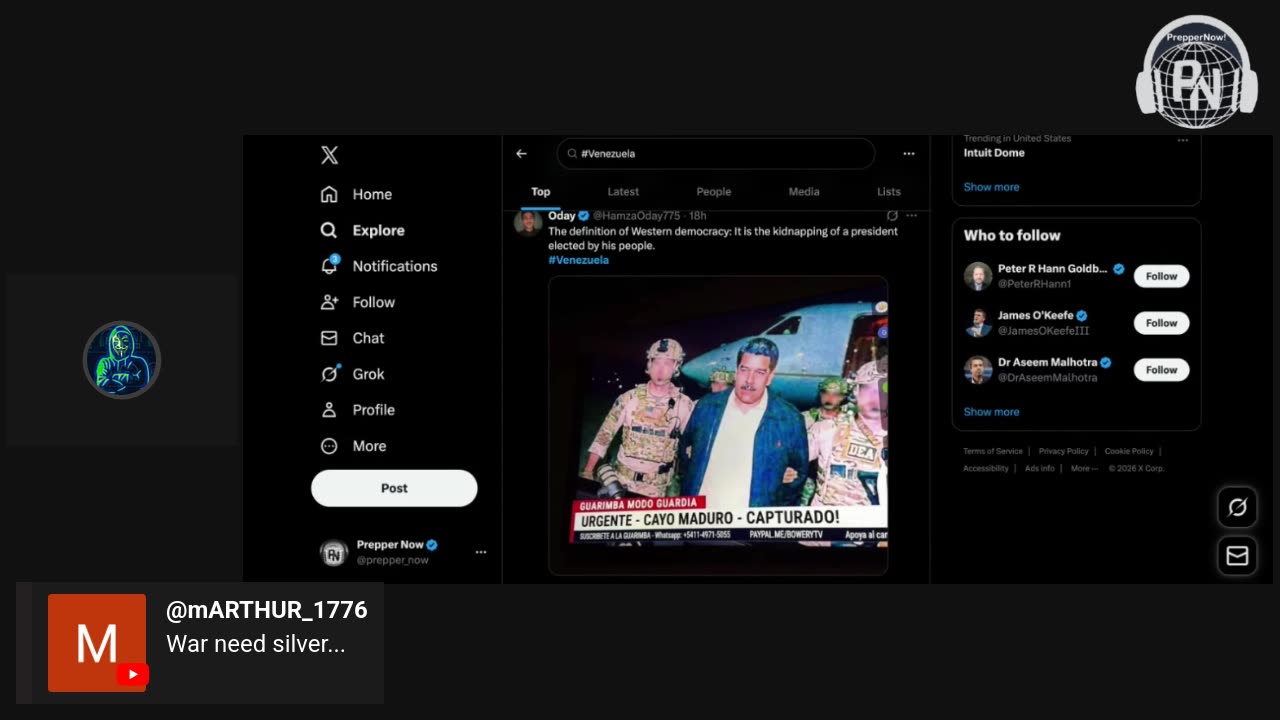Click the Grok slash icon in sidebar
This screenshot has height=720, width=1280.
(329, 374)
